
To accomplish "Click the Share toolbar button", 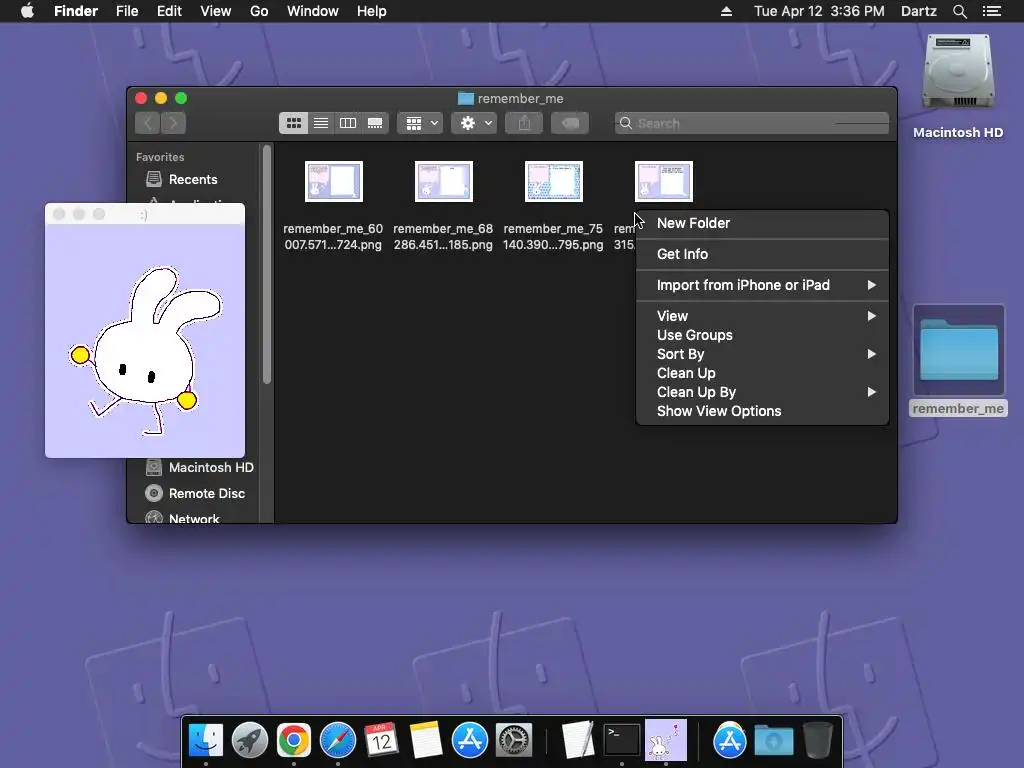I will tap(524, 123).
